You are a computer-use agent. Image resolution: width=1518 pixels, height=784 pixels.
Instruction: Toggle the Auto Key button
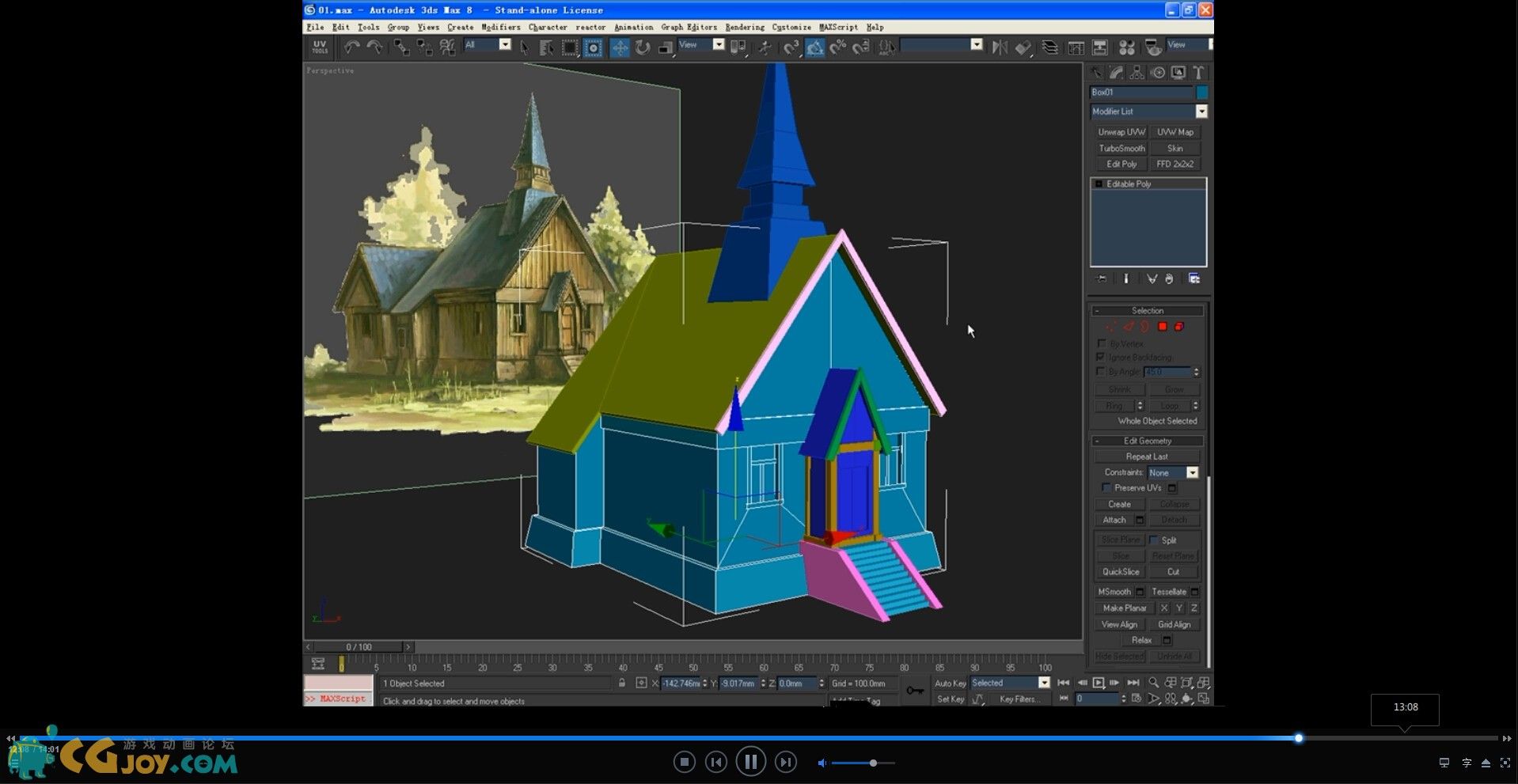pos(950,684)
